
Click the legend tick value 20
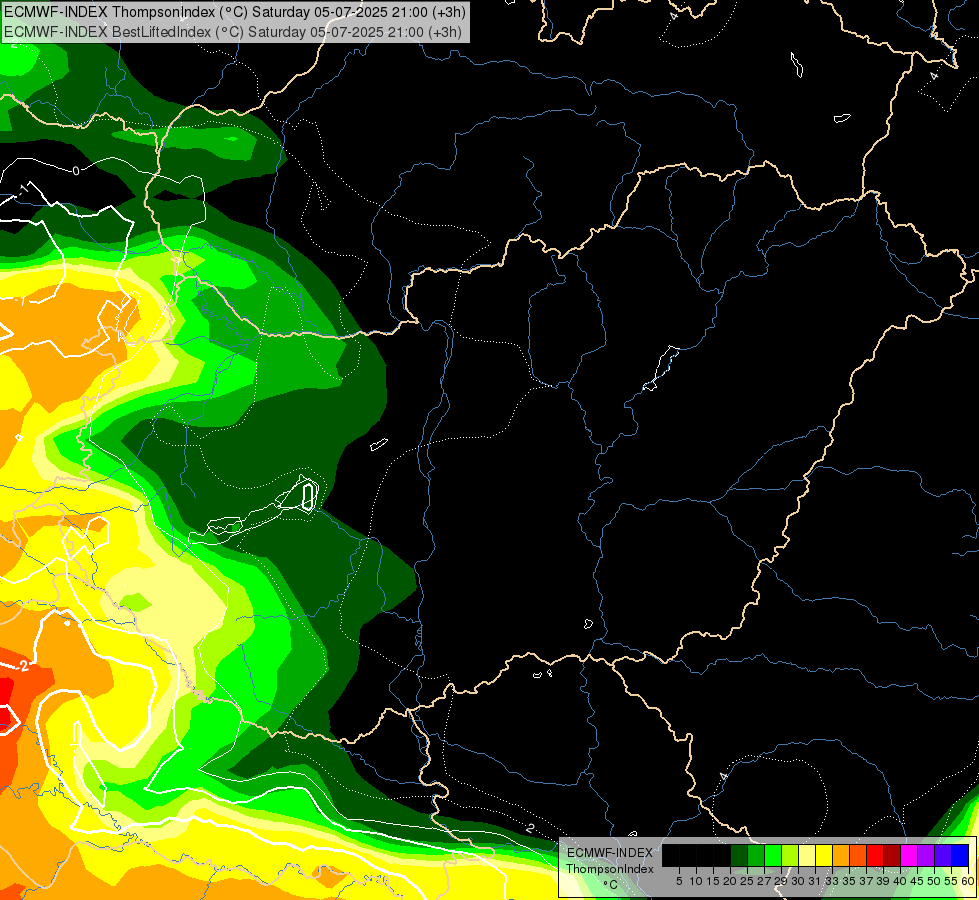pyautogui.click(x=730, y=881)
